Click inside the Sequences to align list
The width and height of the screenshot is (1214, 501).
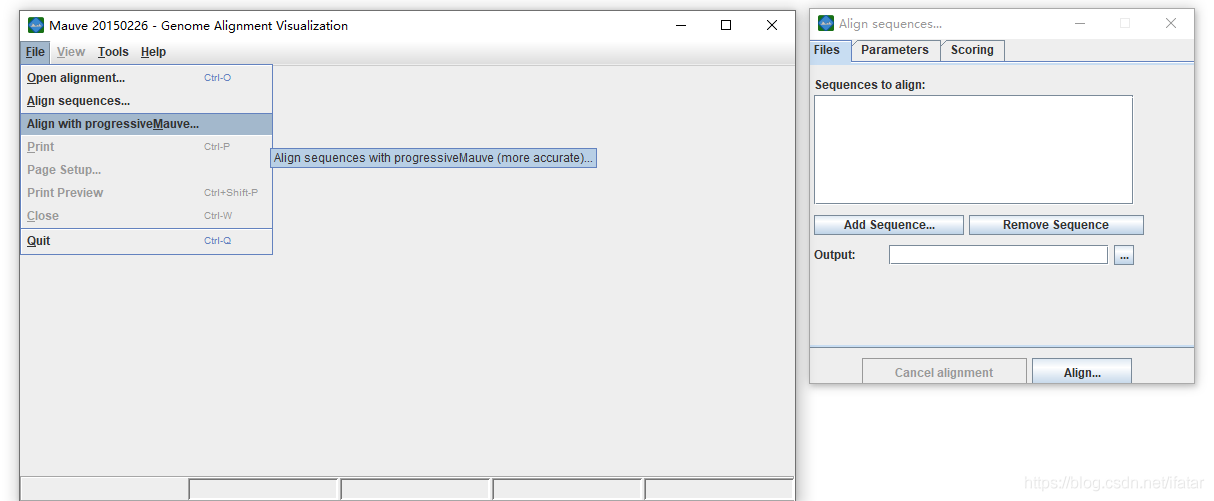[973, 150]
